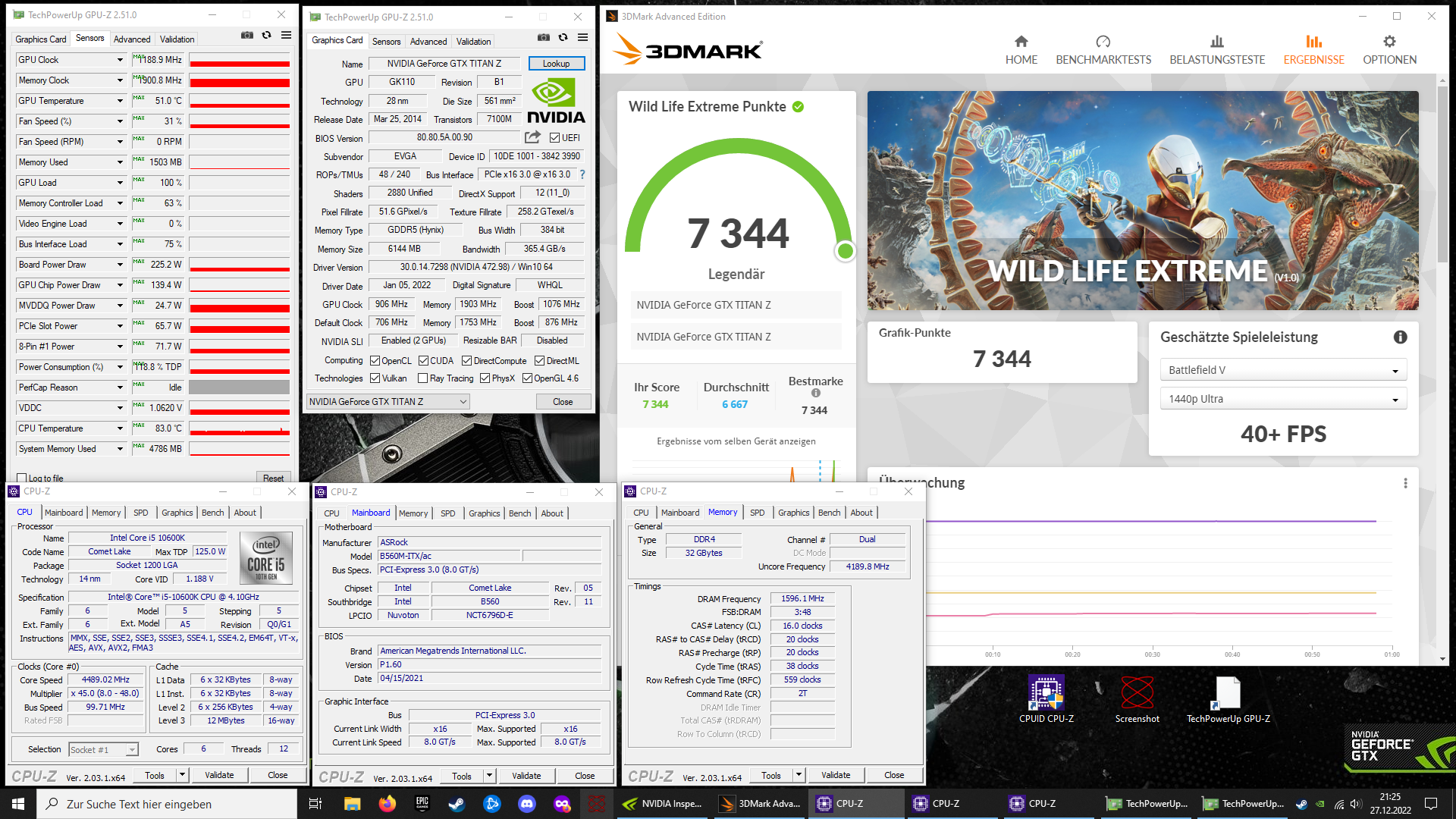Toggle the PhysX checkbox

point(485,378)
